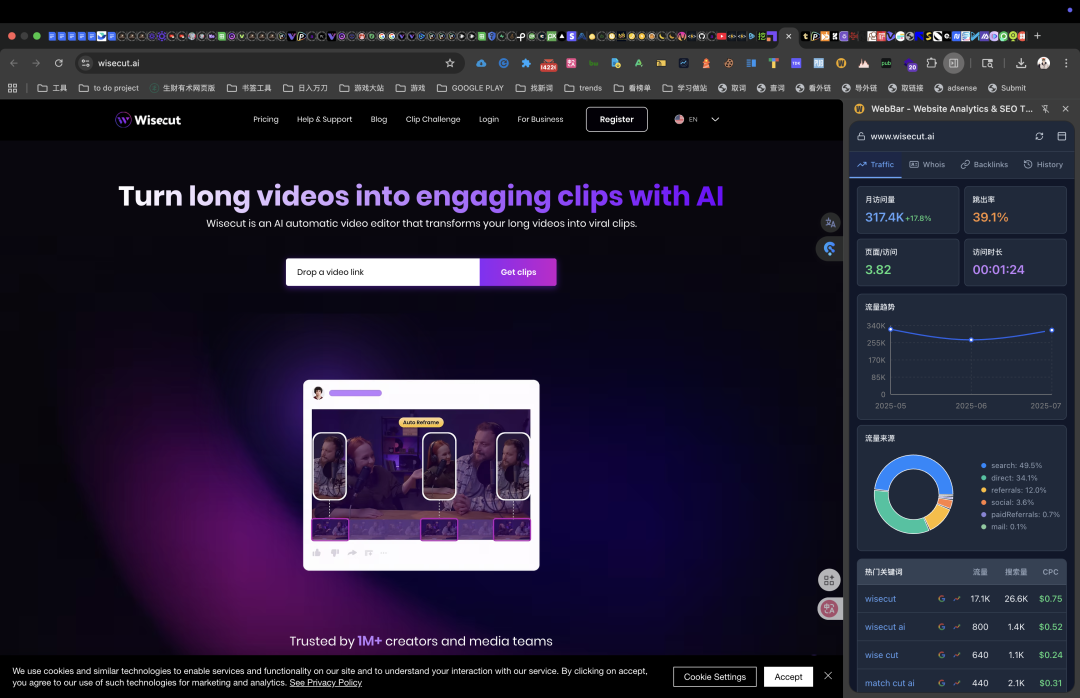The height and width of the screenshot is (698, 1080).
Task: Refresh WebBar data for www.wisecut.ai
Action: 1039,136
